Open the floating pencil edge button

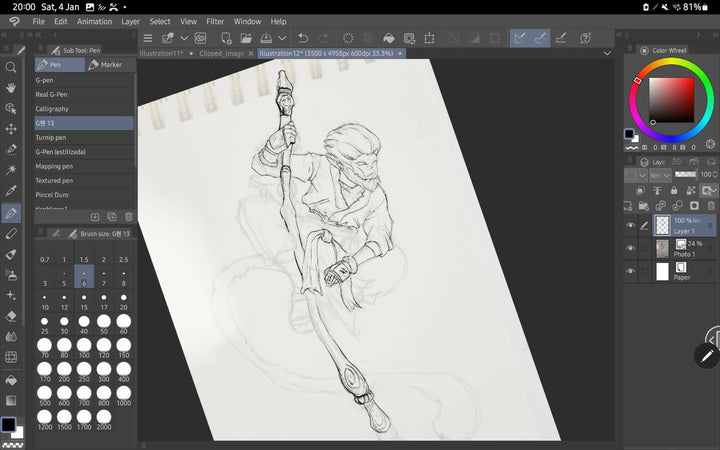[x=706, y=355]
